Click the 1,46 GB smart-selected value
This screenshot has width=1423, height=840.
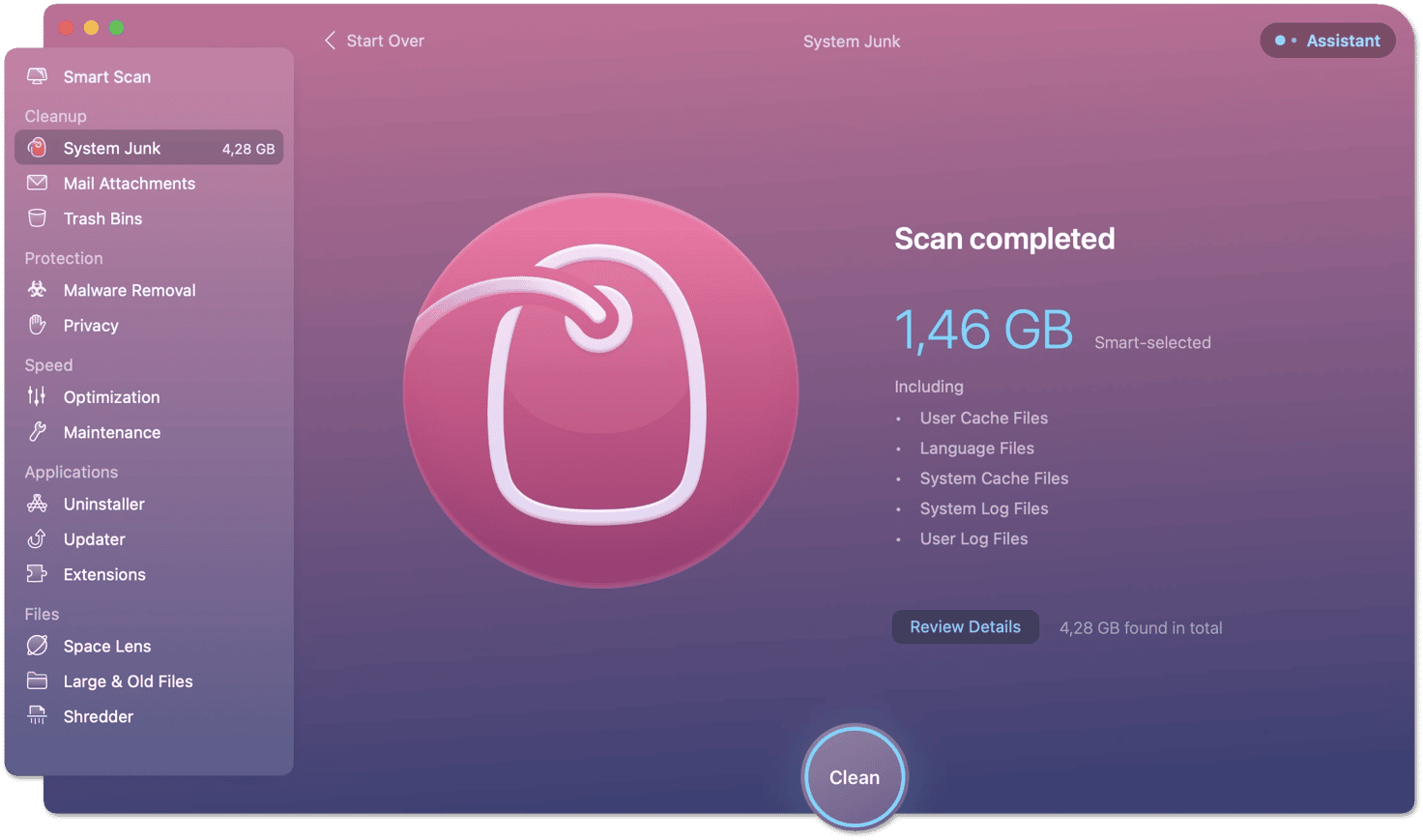pyautogui.click(x=983, y=330)
